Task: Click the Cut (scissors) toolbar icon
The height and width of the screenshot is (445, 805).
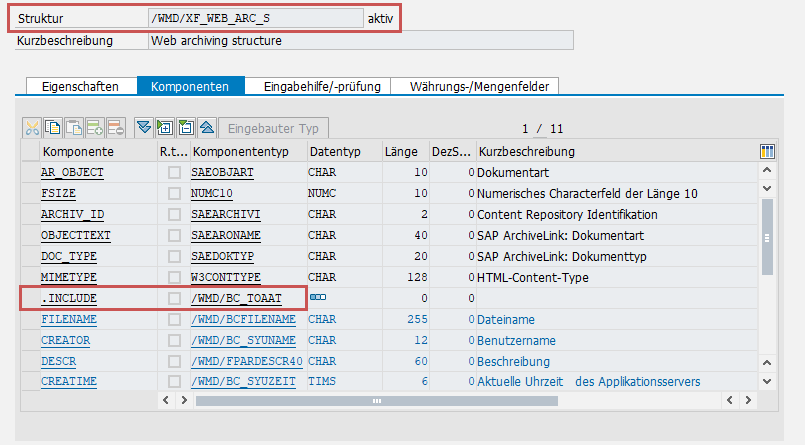Action: tap(32, 128)
